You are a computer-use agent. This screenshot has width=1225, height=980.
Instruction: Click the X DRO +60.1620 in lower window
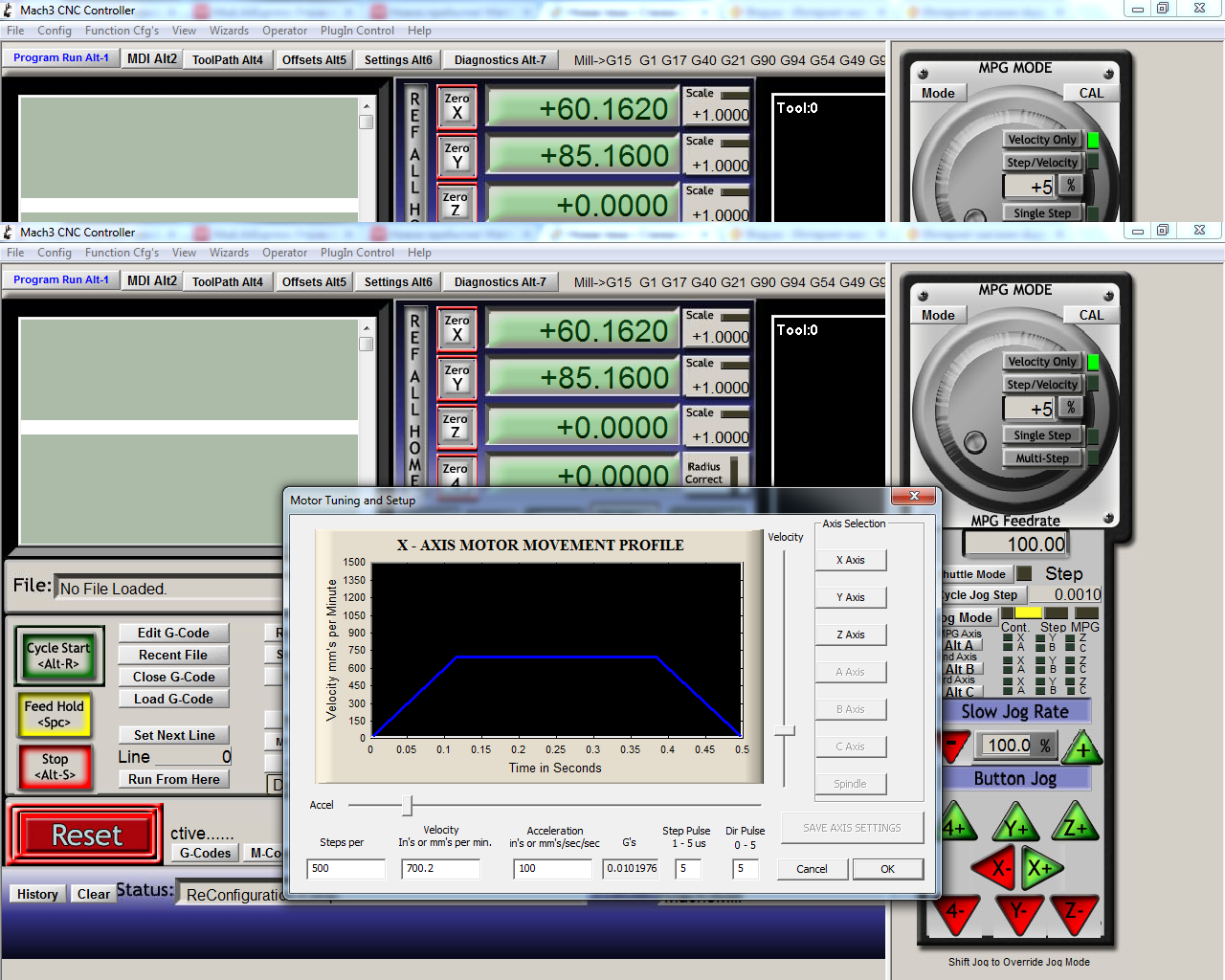583,331
